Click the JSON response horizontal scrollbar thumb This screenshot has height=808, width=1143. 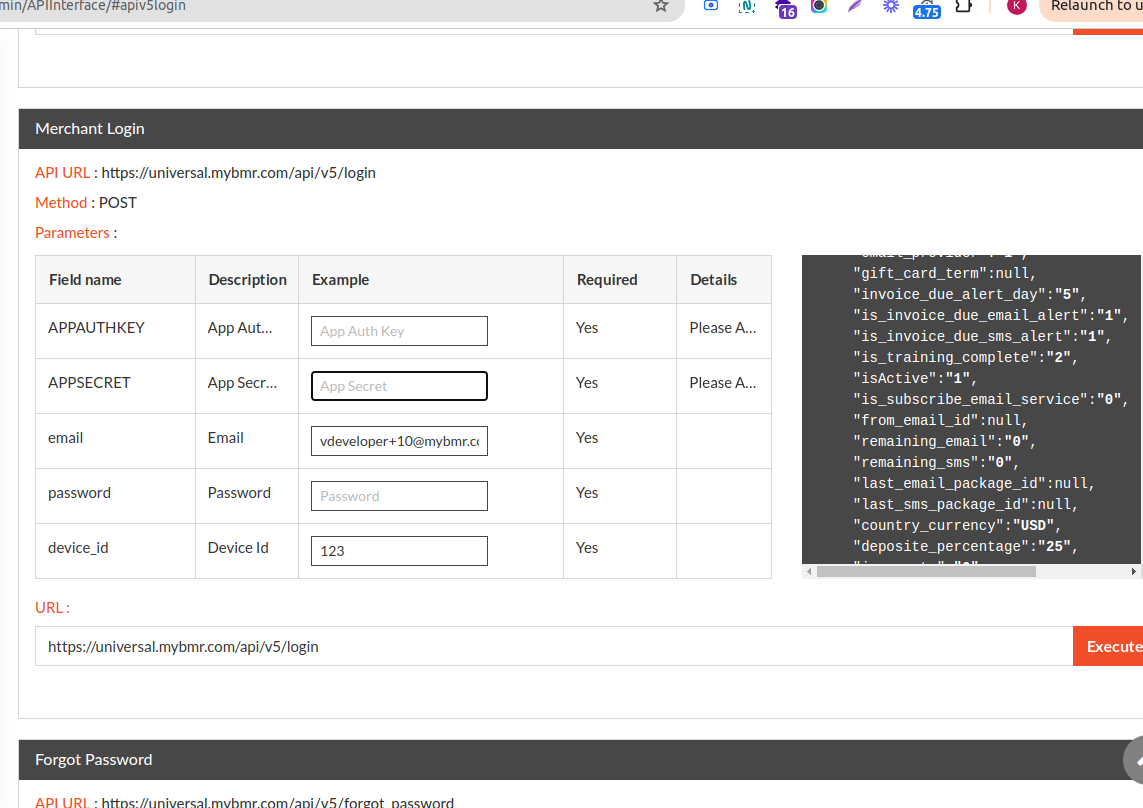pos(926,572)
